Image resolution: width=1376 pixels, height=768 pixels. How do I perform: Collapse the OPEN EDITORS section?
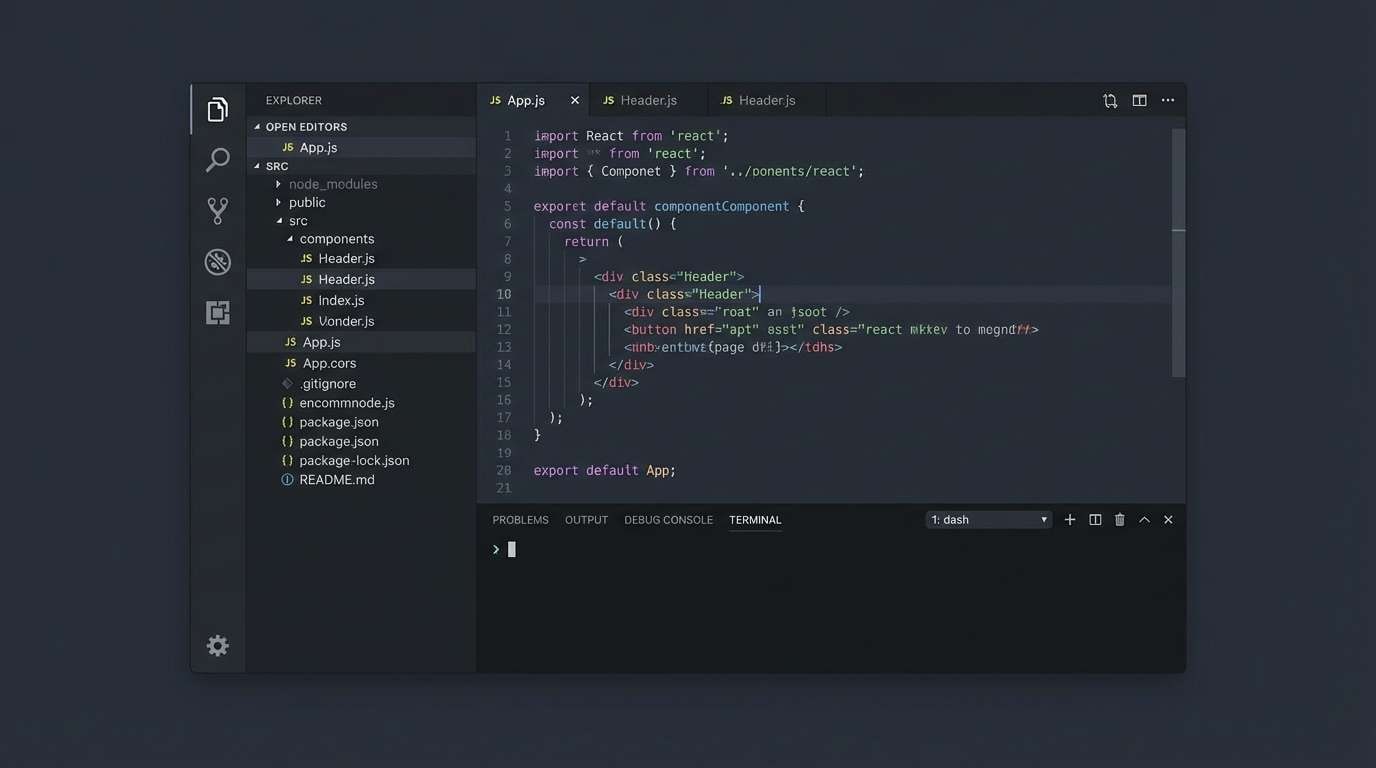(304, 126)
